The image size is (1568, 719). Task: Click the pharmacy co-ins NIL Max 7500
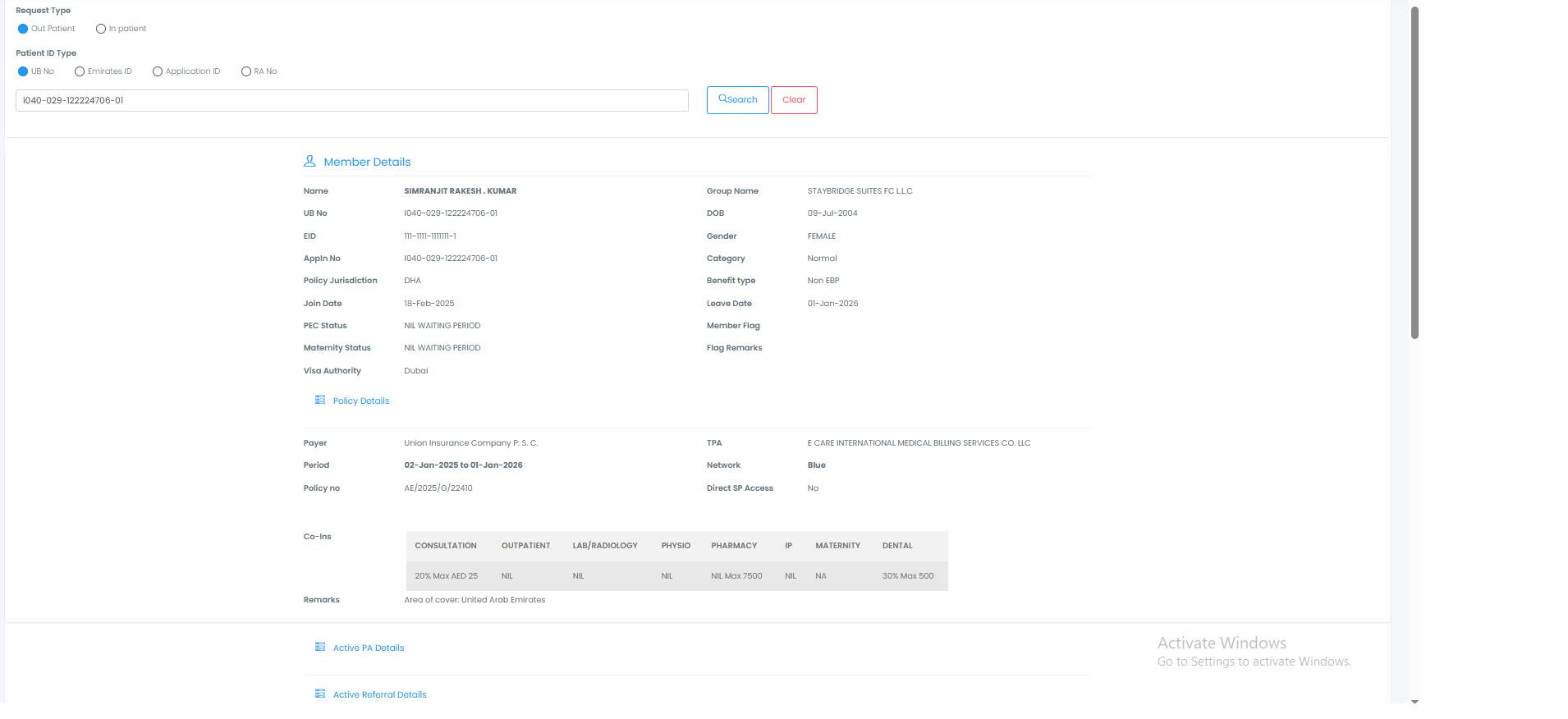(x=736, y=576)
